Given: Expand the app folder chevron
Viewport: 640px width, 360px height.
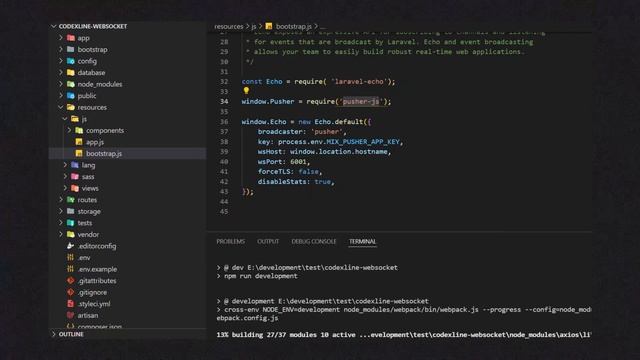Looking at the screenshot, I should click(61, 38).
